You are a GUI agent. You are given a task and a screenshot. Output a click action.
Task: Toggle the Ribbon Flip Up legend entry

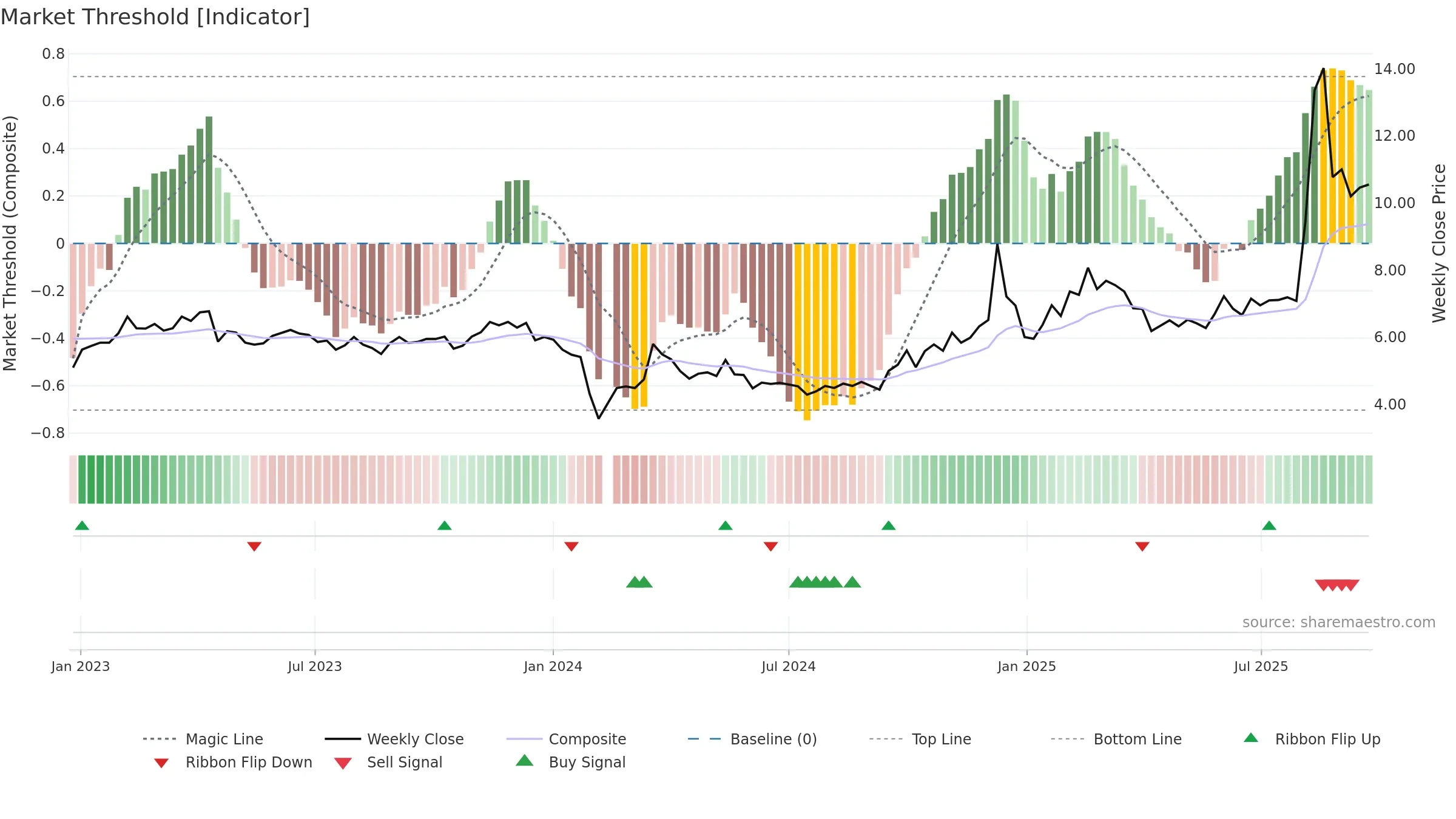pyautogui.click(x=1312, y=739)
